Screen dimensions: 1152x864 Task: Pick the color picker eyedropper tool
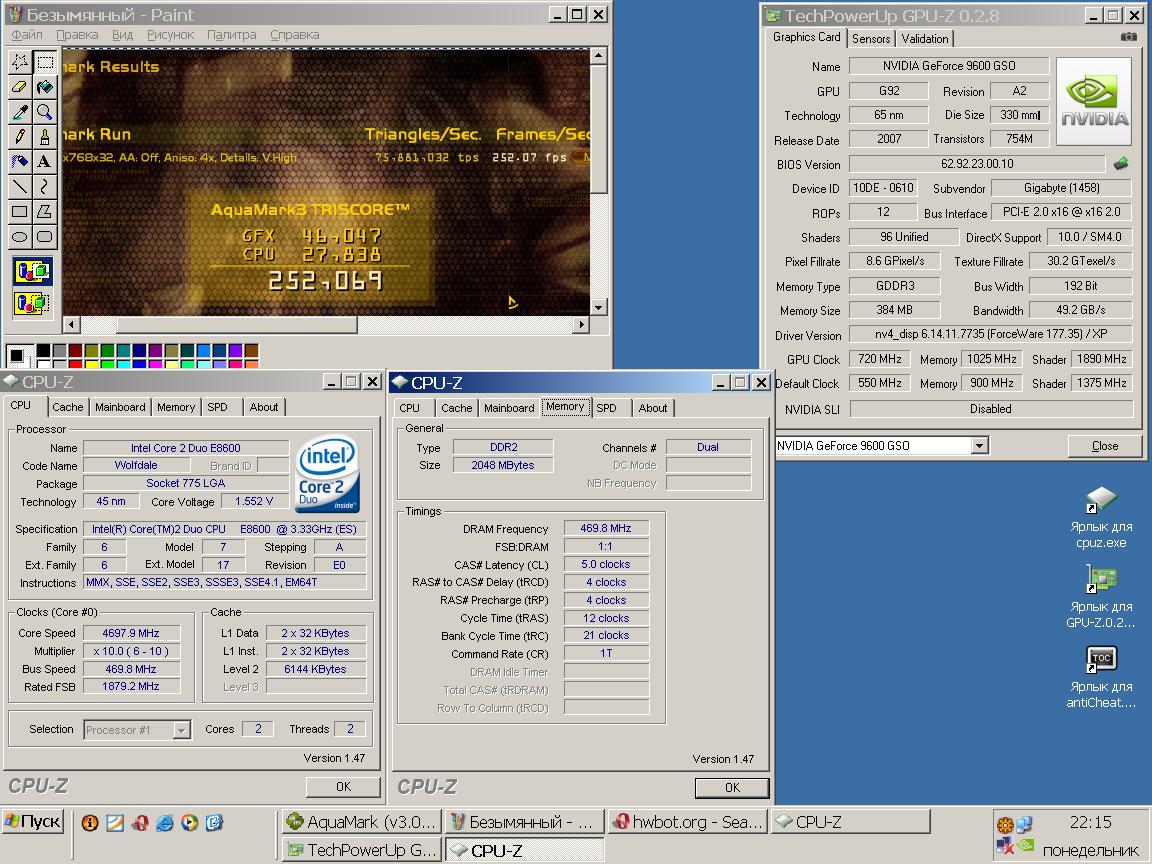click(x=20, y=112)
